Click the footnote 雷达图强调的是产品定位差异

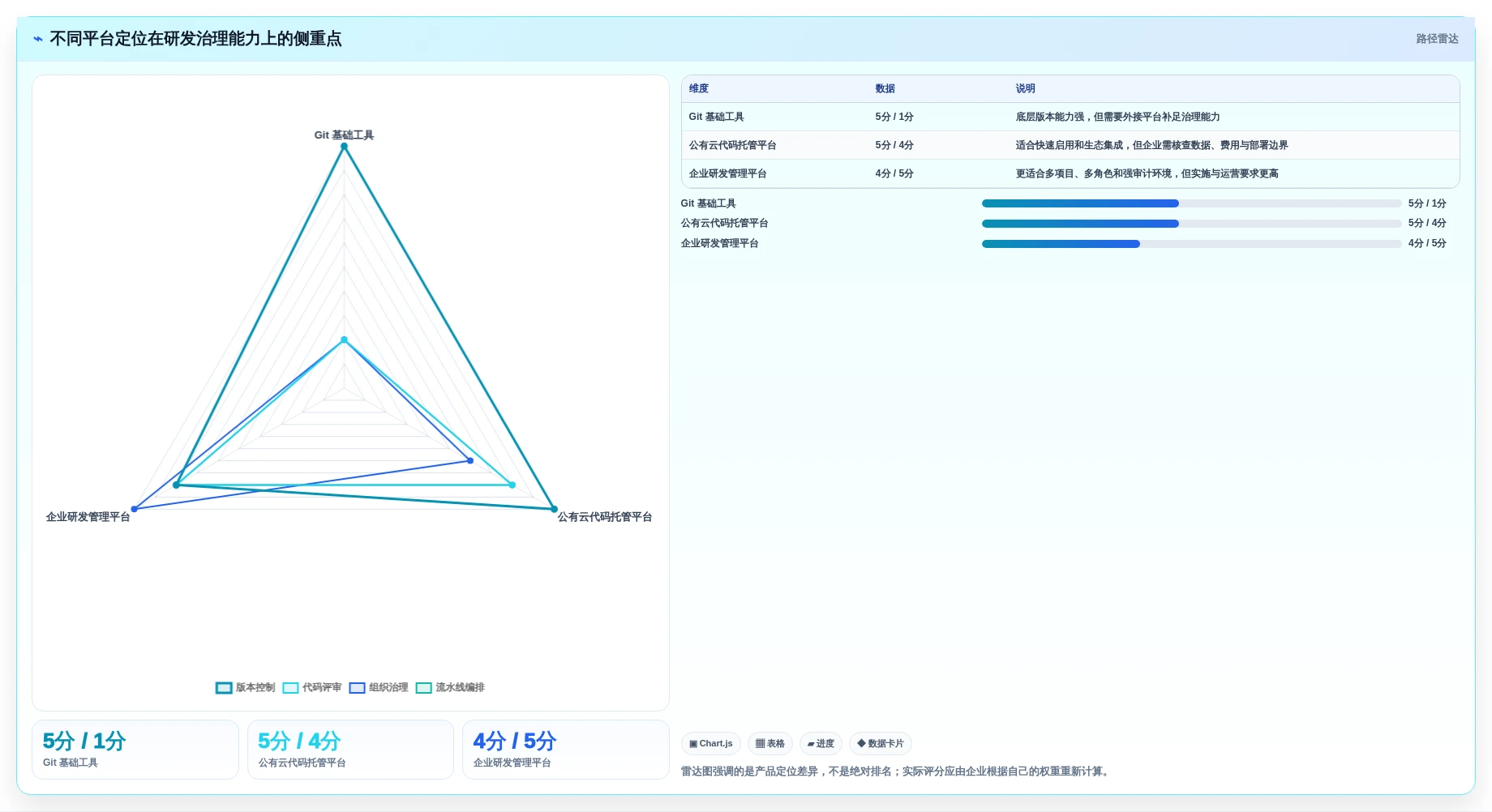(896, 771)
